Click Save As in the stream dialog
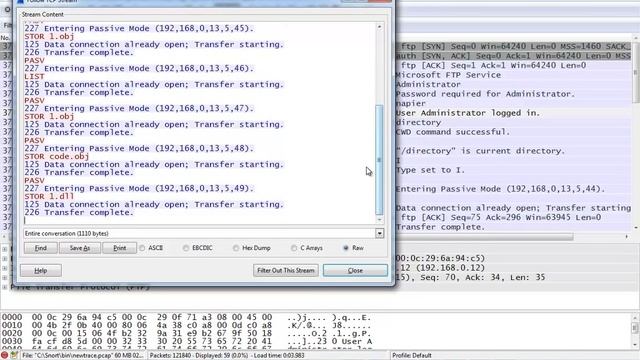The height and width of the screenshot is (360, 640). tap(80, 248)
